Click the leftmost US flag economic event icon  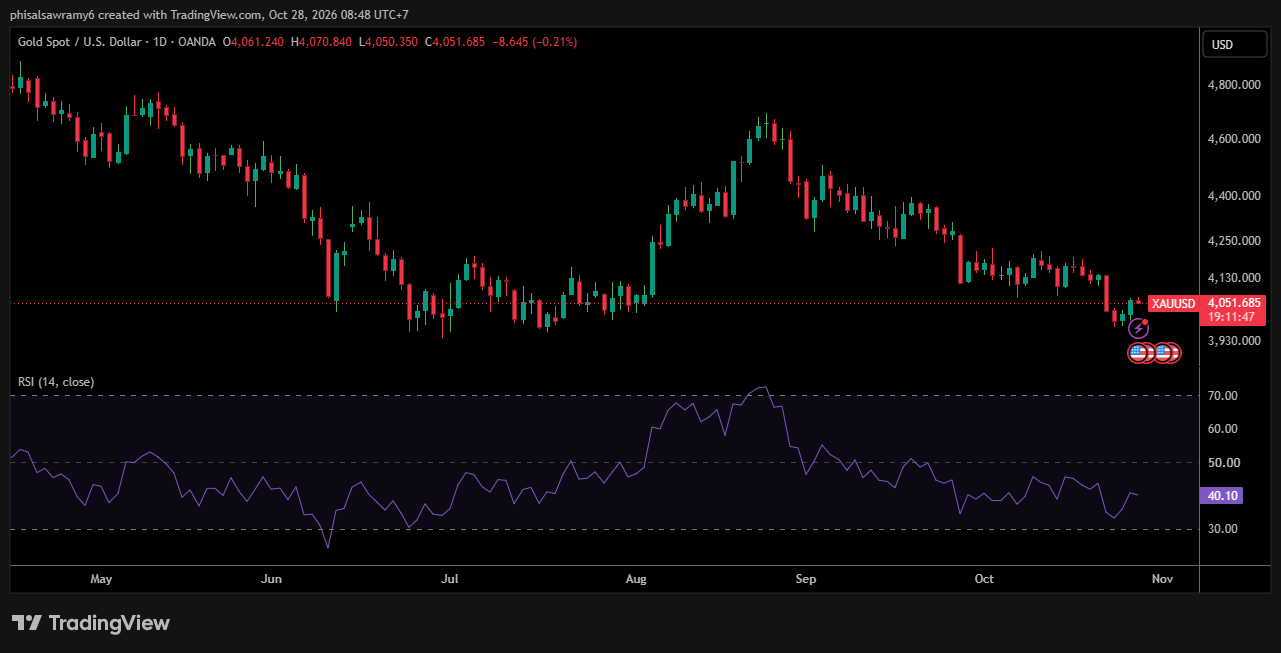[x=1138, y=352]
